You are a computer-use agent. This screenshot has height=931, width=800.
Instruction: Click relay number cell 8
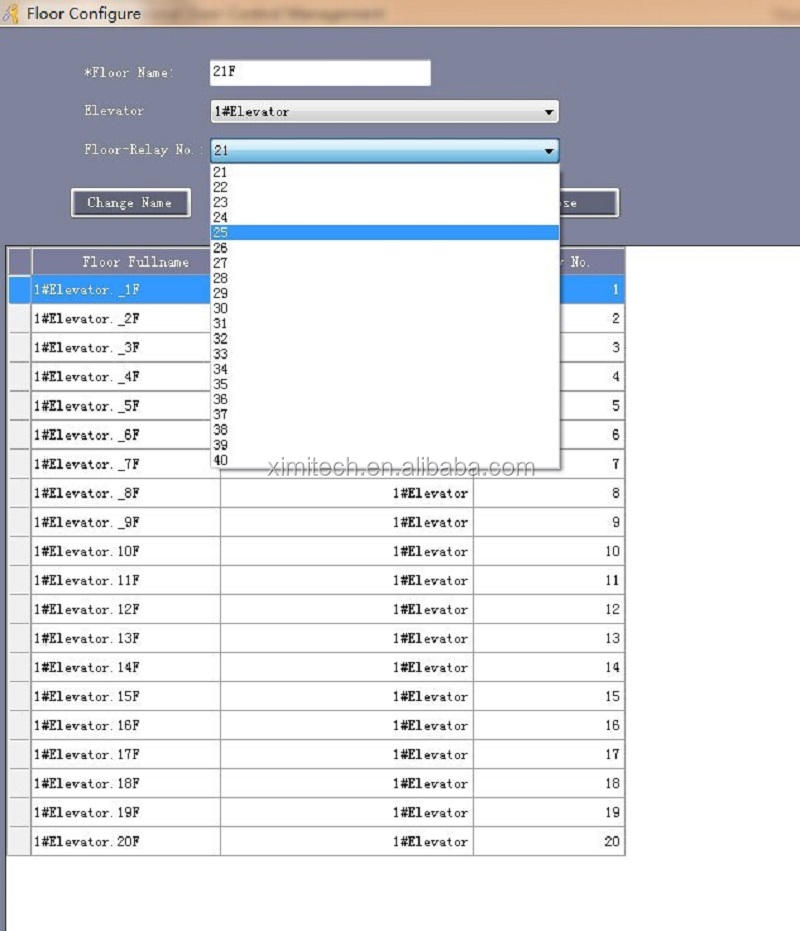pos(549,493)
